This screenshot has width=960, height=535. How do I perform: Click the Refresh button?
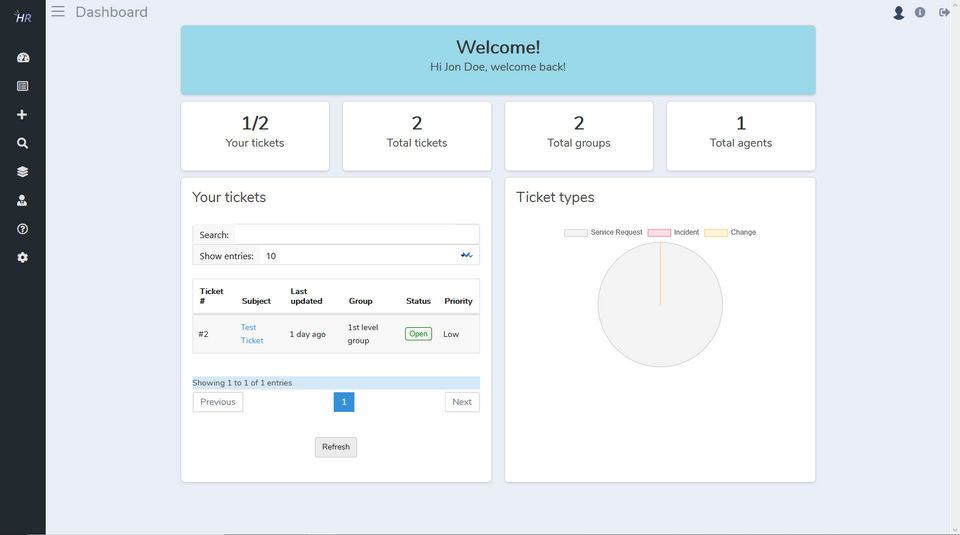[336, 447]
